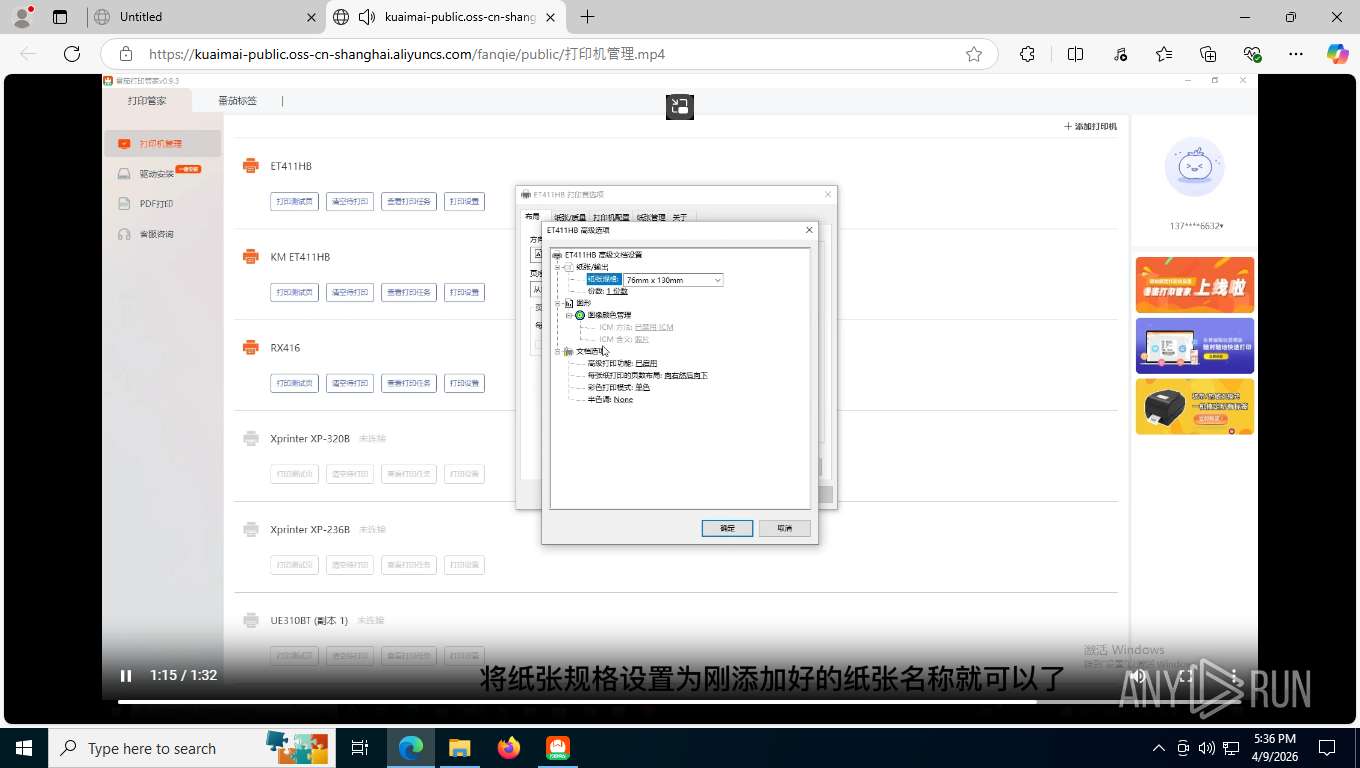Close the ET411HB 高级选项 dialog
The image size is (1360, 768).
(x=809, y=230)
